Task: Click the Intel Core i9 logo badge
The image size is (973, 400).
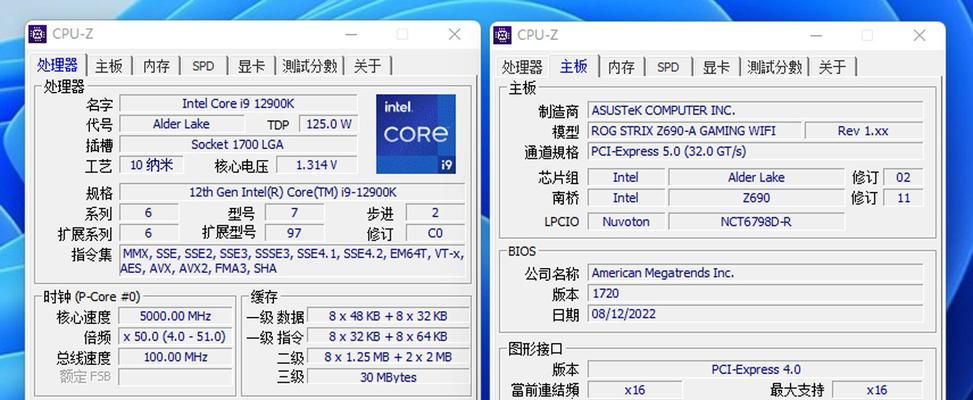Action: [416, 134]
